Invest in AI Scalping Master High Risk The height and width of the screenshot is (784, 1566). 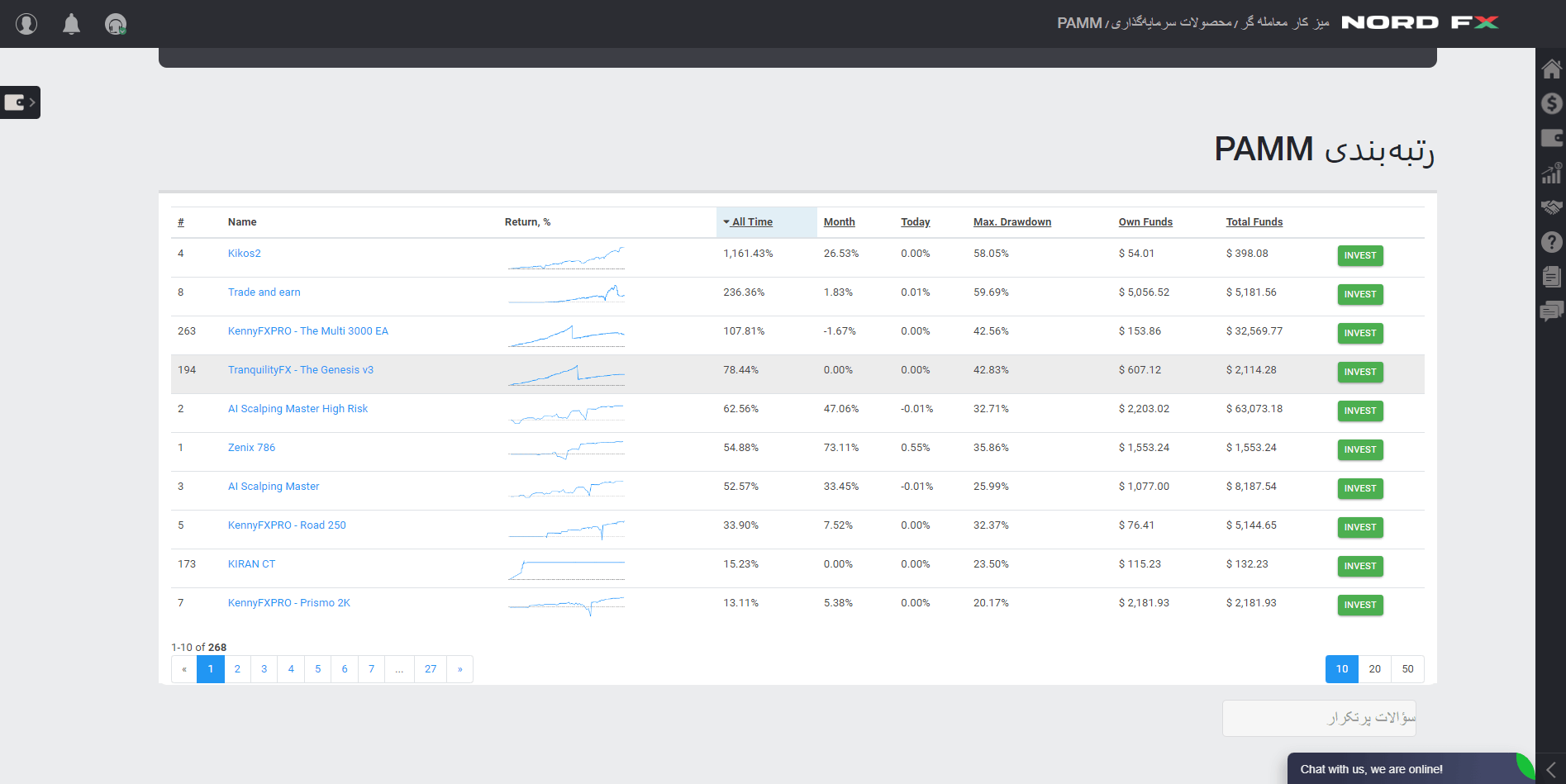pyautogui.click(x=1360, y=411)
